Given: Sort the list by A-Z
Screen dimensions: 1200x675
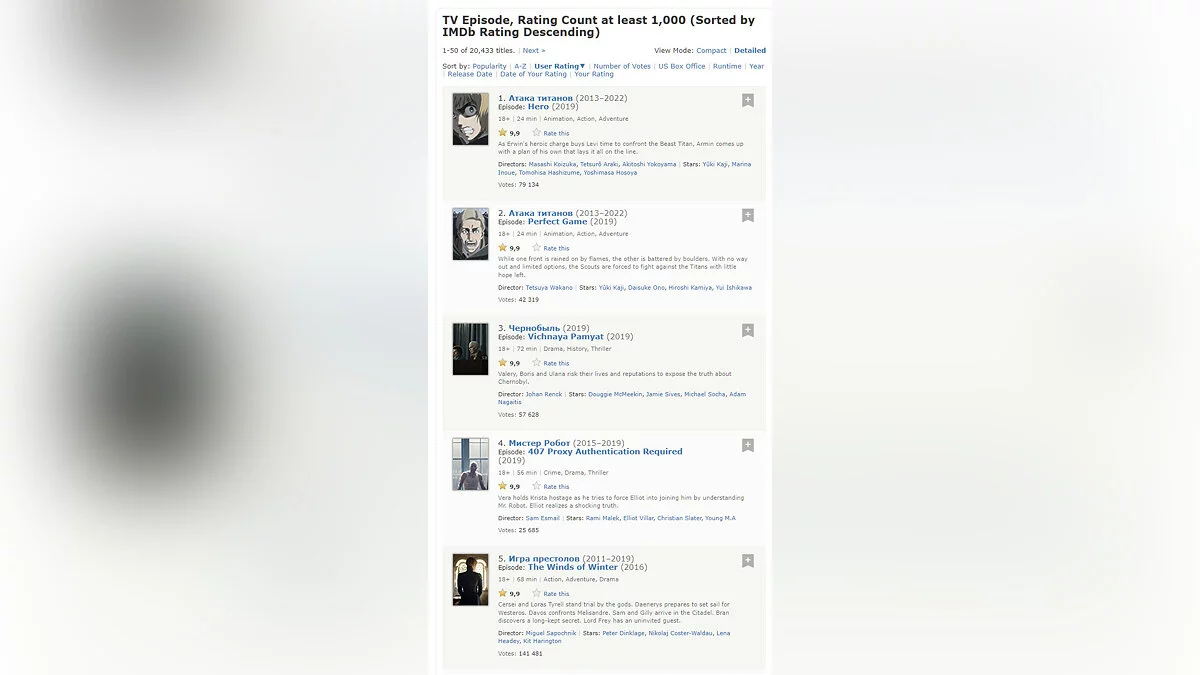Looking at the screenshot, I should (520, 66).
